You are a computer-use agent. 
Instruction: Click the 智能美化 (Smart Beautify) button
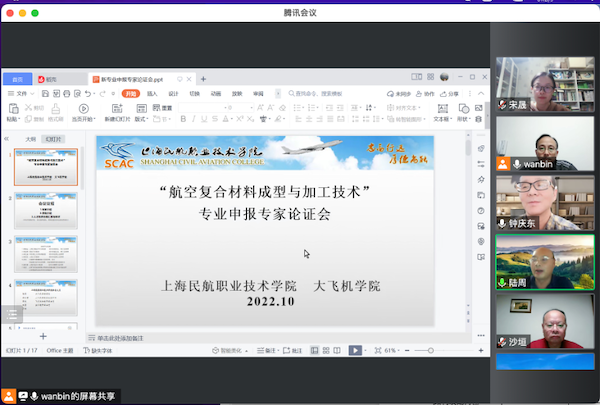point(230,350)
